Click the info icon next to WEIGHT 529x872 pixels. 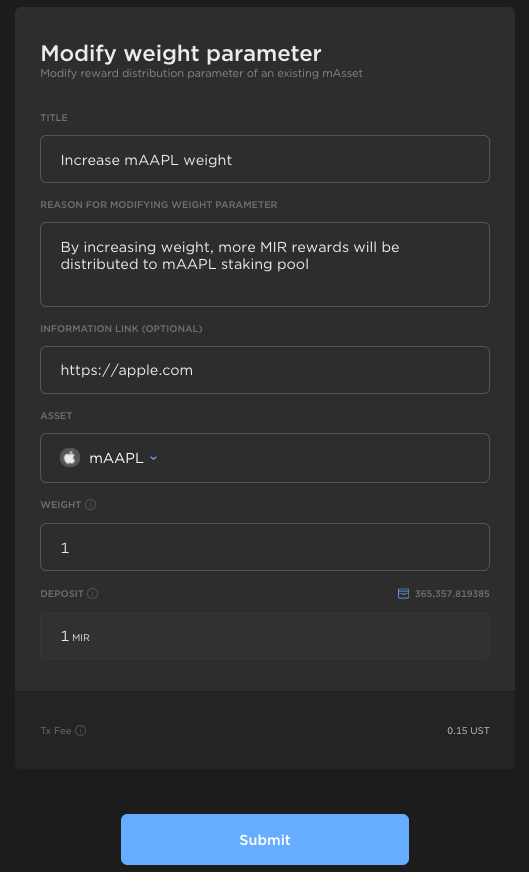pyautogui.click(x=91, y=504)
